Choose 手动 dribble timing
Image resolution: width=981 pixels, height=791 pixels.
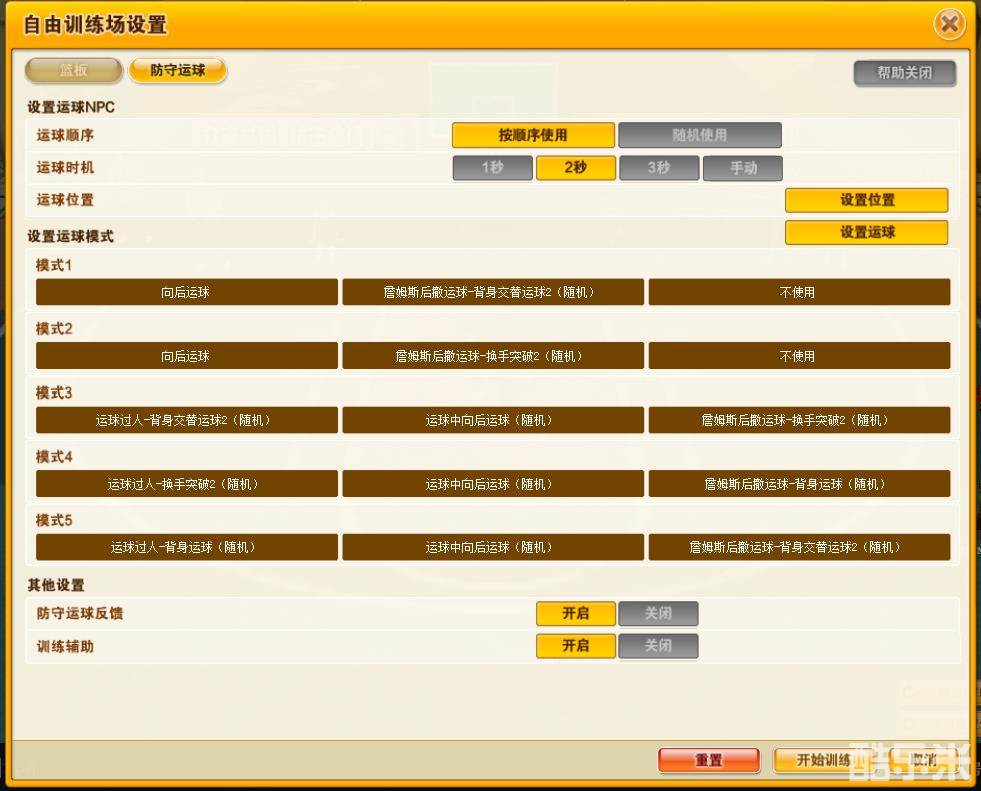click(x=742, y=168)
